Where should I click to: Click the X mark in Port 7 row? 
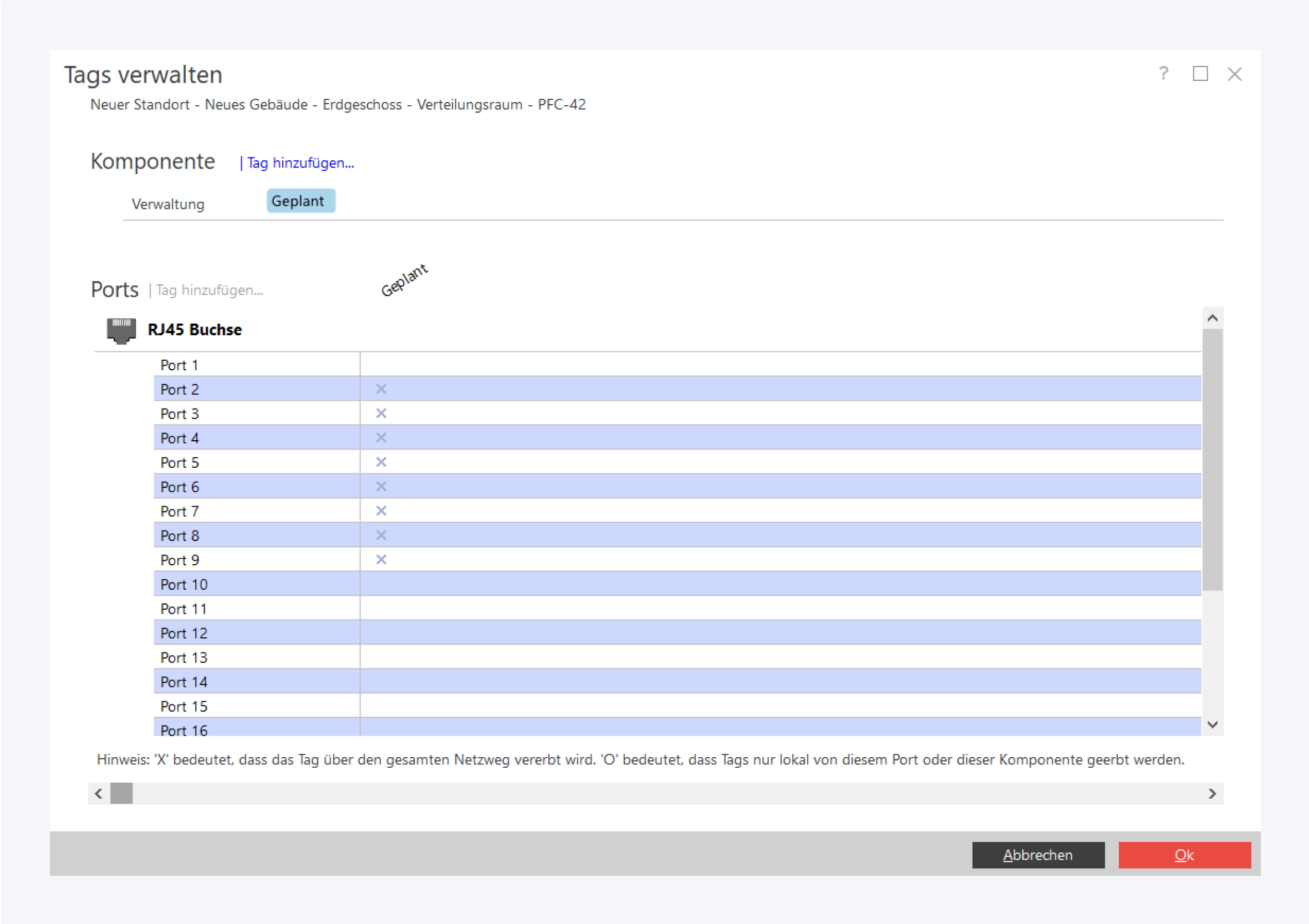pyautogui.click(x=381, y=511)
